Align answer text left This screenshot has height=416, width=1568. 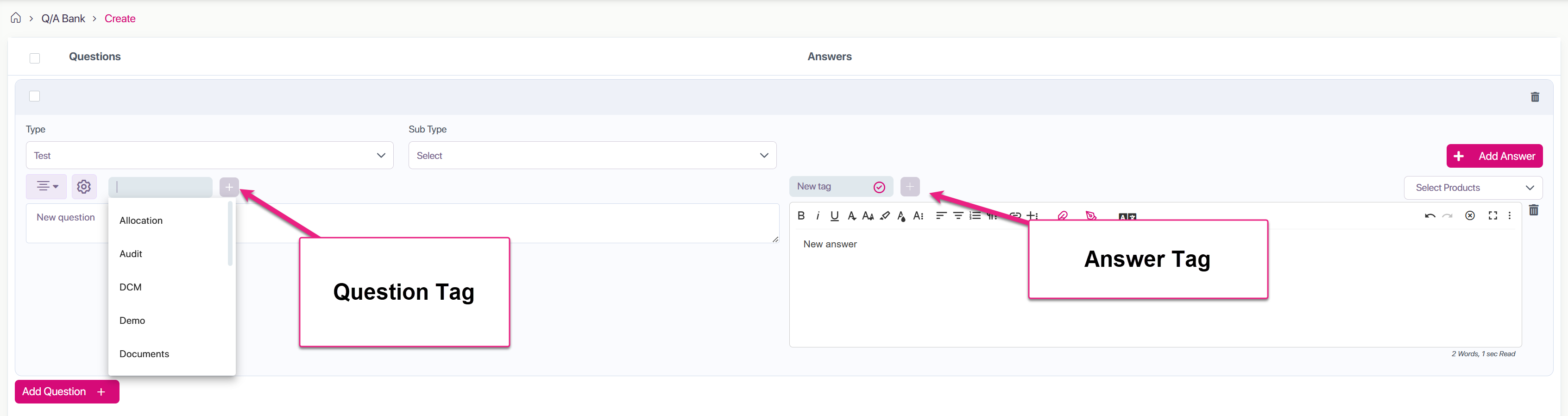tap(941, 215)
